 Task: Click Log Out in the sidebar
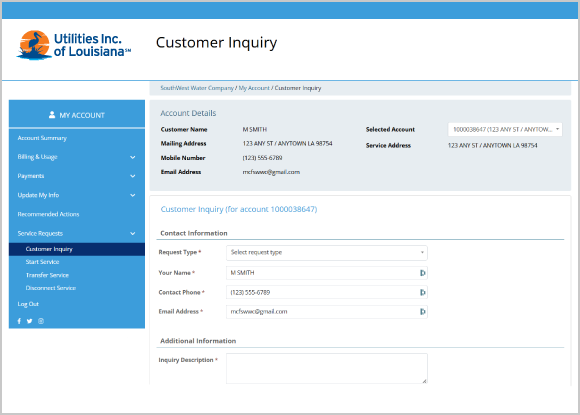[28, 304]
